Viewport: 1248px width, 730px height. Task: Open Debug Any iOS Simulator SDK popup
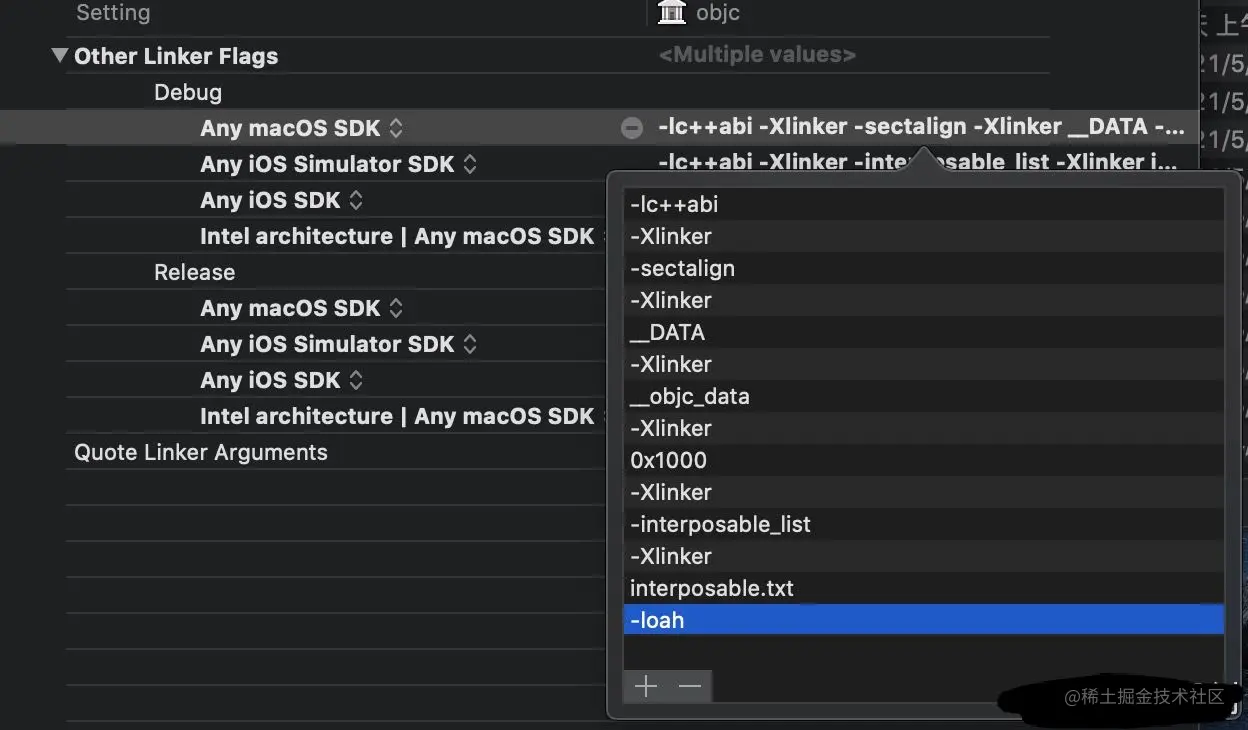[470, 164]
